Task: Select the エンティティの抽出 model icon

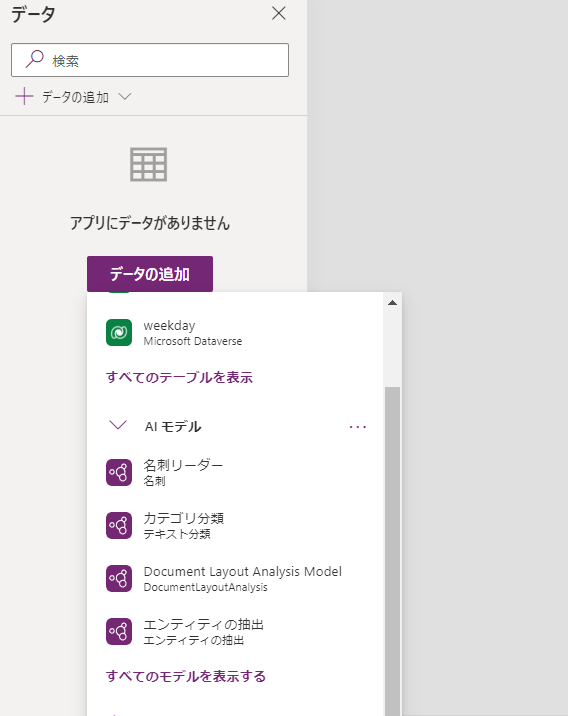Action: [119, 631]
